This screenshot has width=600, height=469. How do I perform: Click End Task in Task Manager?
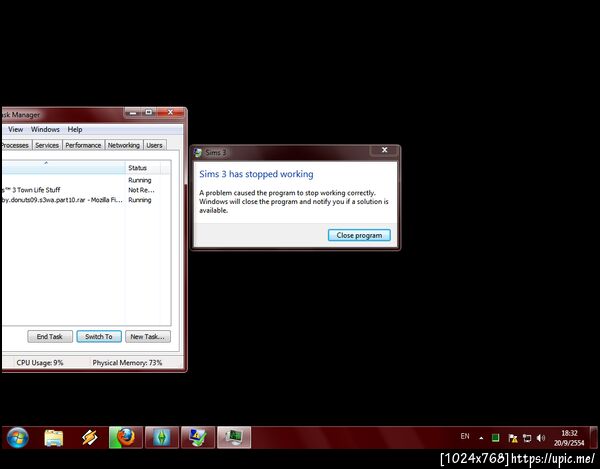tap(50, 337)
